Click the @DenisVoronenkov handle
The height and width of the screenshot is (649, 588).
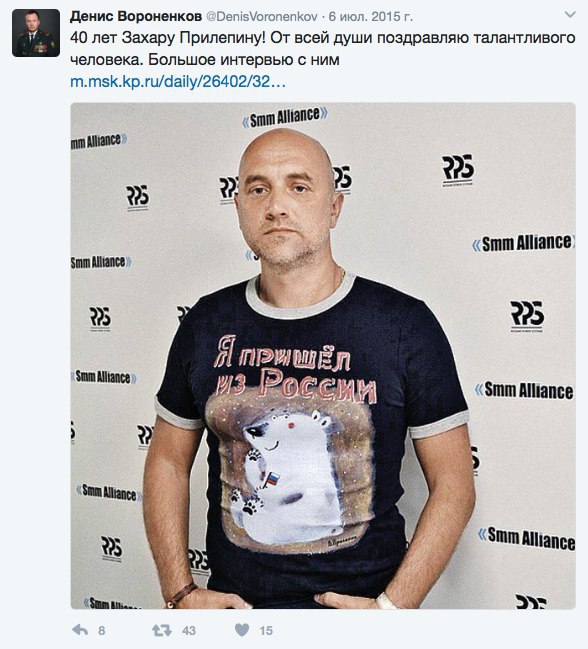(262, 17)
